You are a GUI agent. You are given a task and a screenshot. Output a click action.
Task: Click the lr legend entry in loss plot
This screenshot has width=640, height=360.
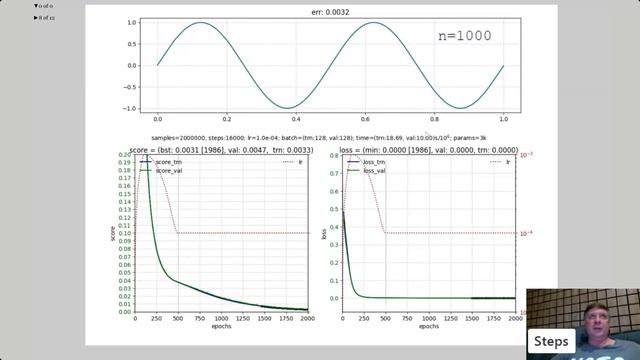pyautogui.click(x=500, y=162)
